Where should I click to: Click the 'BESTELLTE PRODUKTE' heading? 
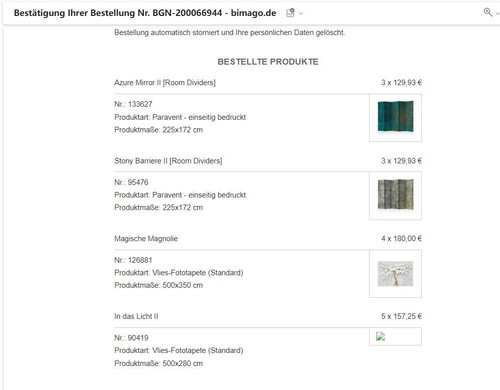tap(268, 62)
